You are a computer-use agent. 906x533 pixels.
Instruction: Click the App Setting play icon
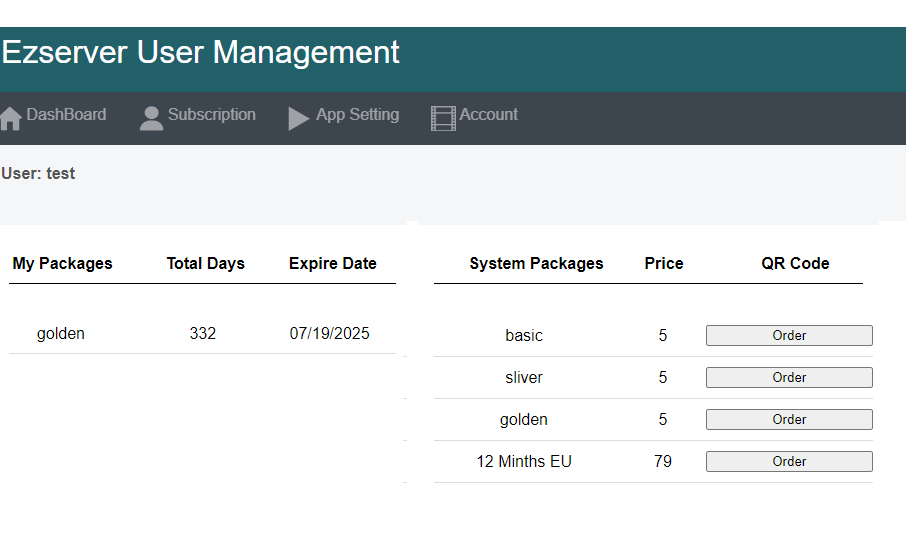[299, 119]
